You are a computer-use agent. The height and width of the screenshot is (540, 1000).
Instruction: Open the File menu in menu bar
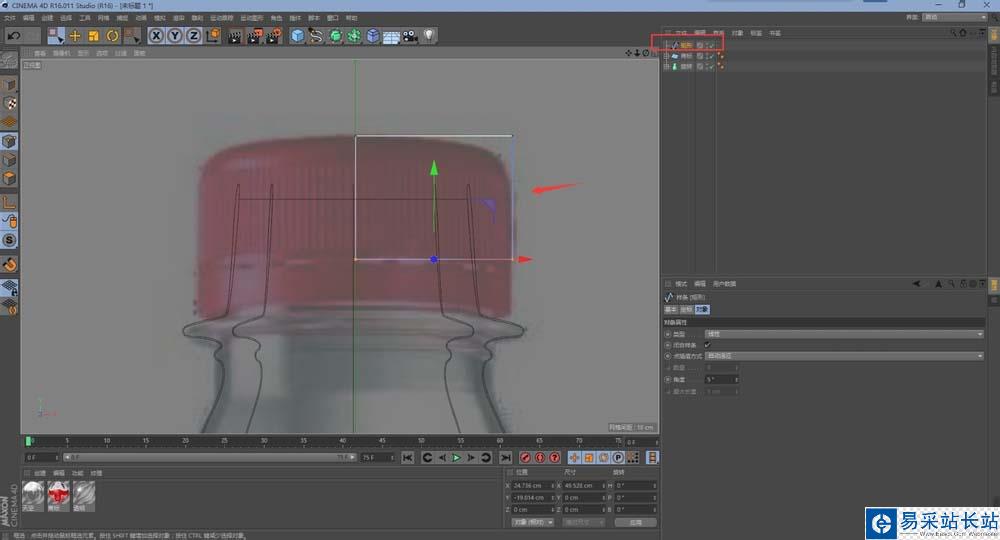click(x=9, y=18)
